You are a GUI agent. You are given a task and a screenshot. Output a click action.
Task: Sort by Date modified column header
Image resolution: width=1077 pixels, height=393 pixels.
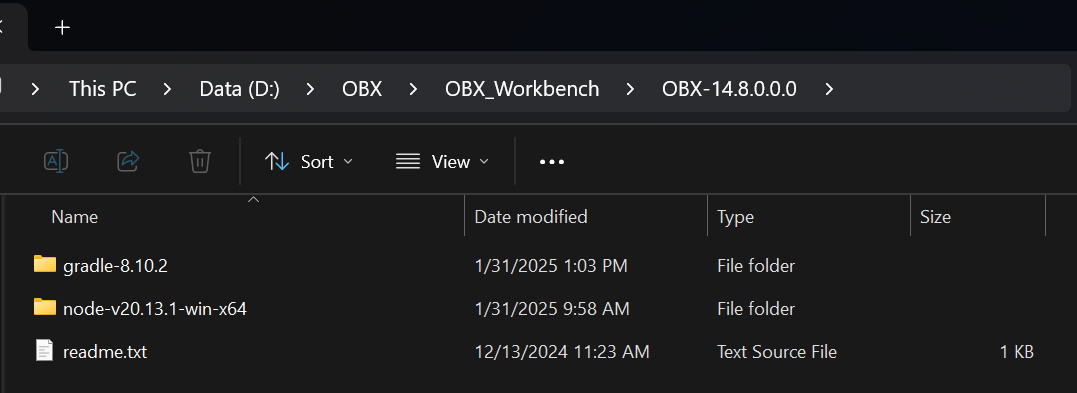(x=531, y=217)
